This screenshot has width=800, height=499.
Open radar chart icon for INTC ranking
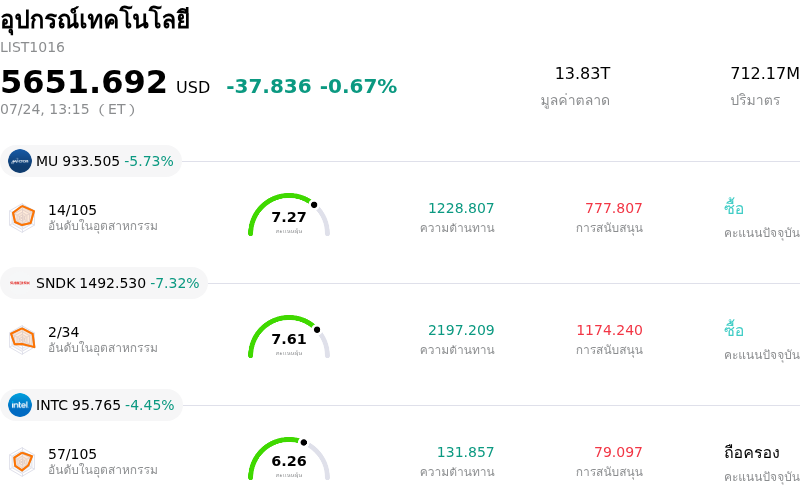(x=22, y=461)
